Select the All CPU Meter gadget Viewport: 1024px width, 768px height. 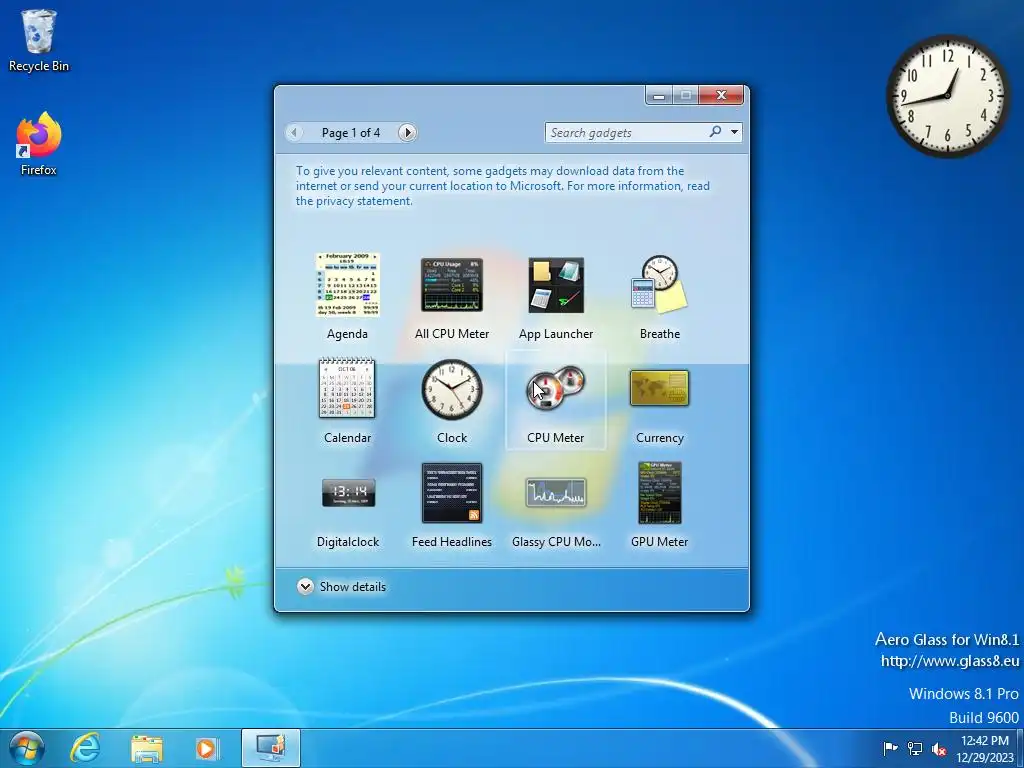(452, 285)
